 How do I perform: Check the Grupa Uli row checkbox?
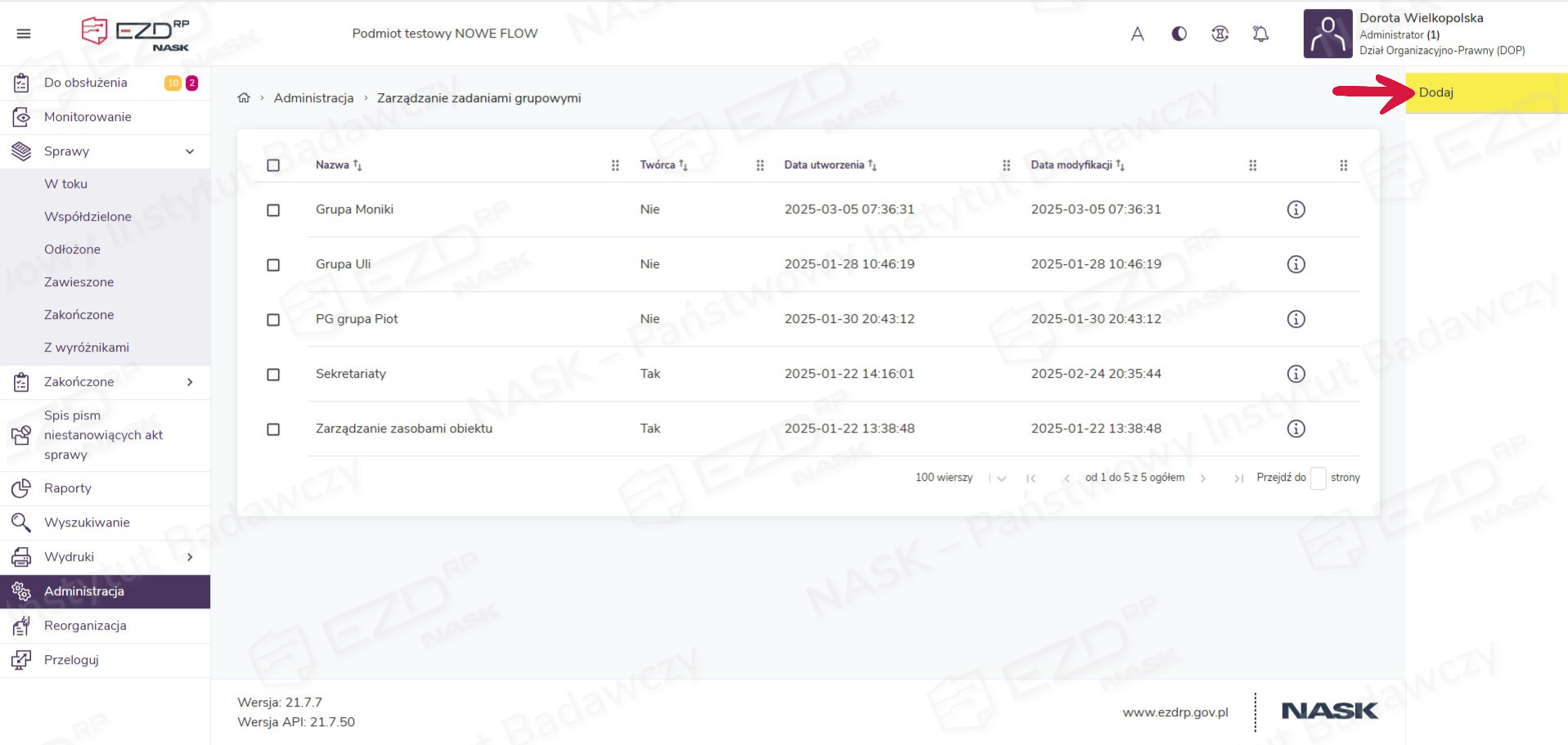(x=273, y=265)
